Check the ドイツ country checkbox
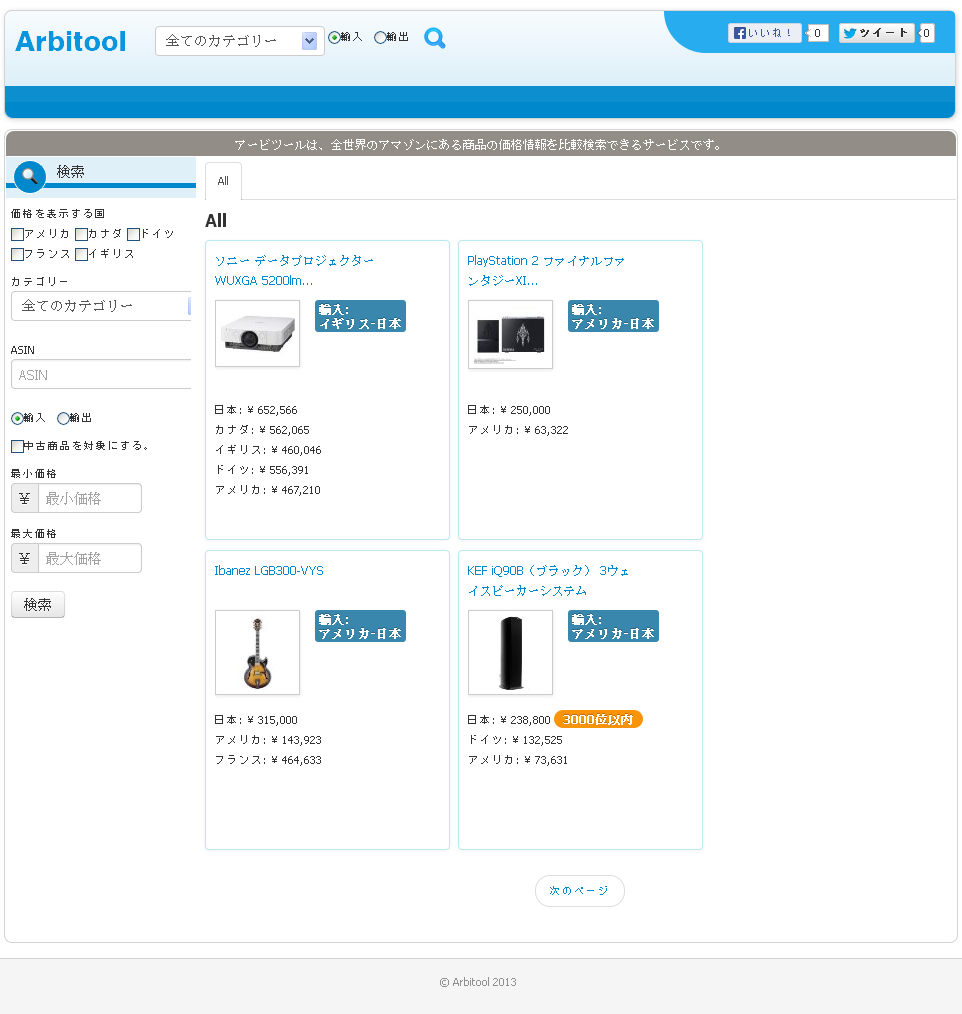This screenshot has width=962, height=1014. pyautogui.click(x=134, y=234)
